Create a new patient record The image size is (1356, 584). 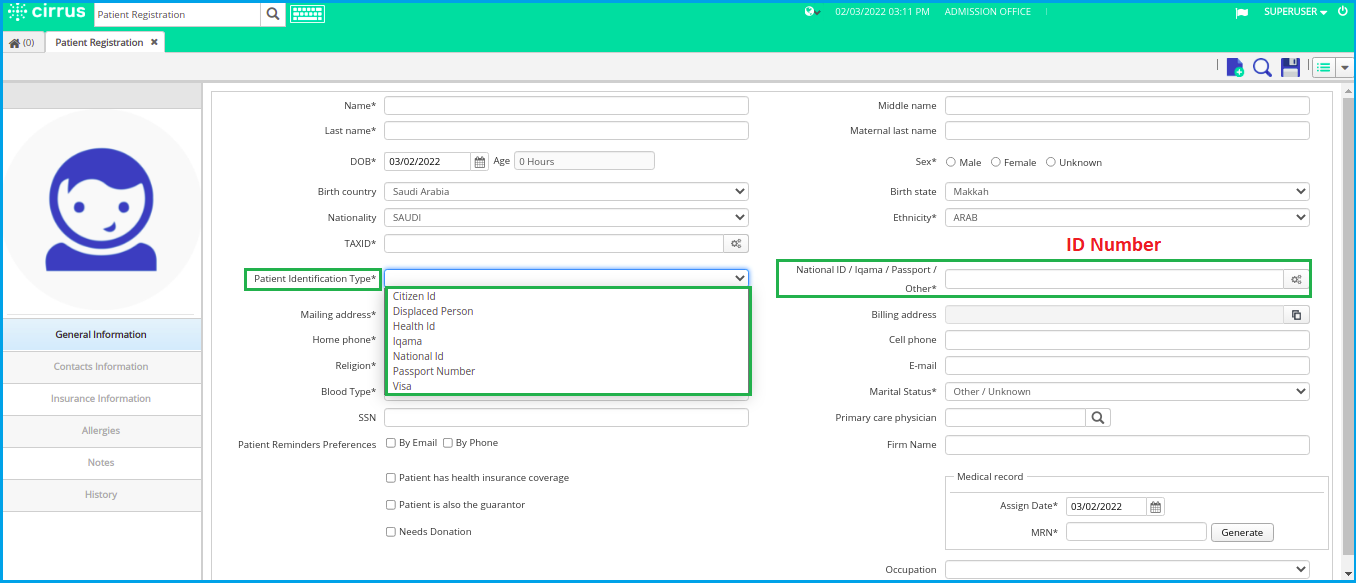coord(1234,67)
